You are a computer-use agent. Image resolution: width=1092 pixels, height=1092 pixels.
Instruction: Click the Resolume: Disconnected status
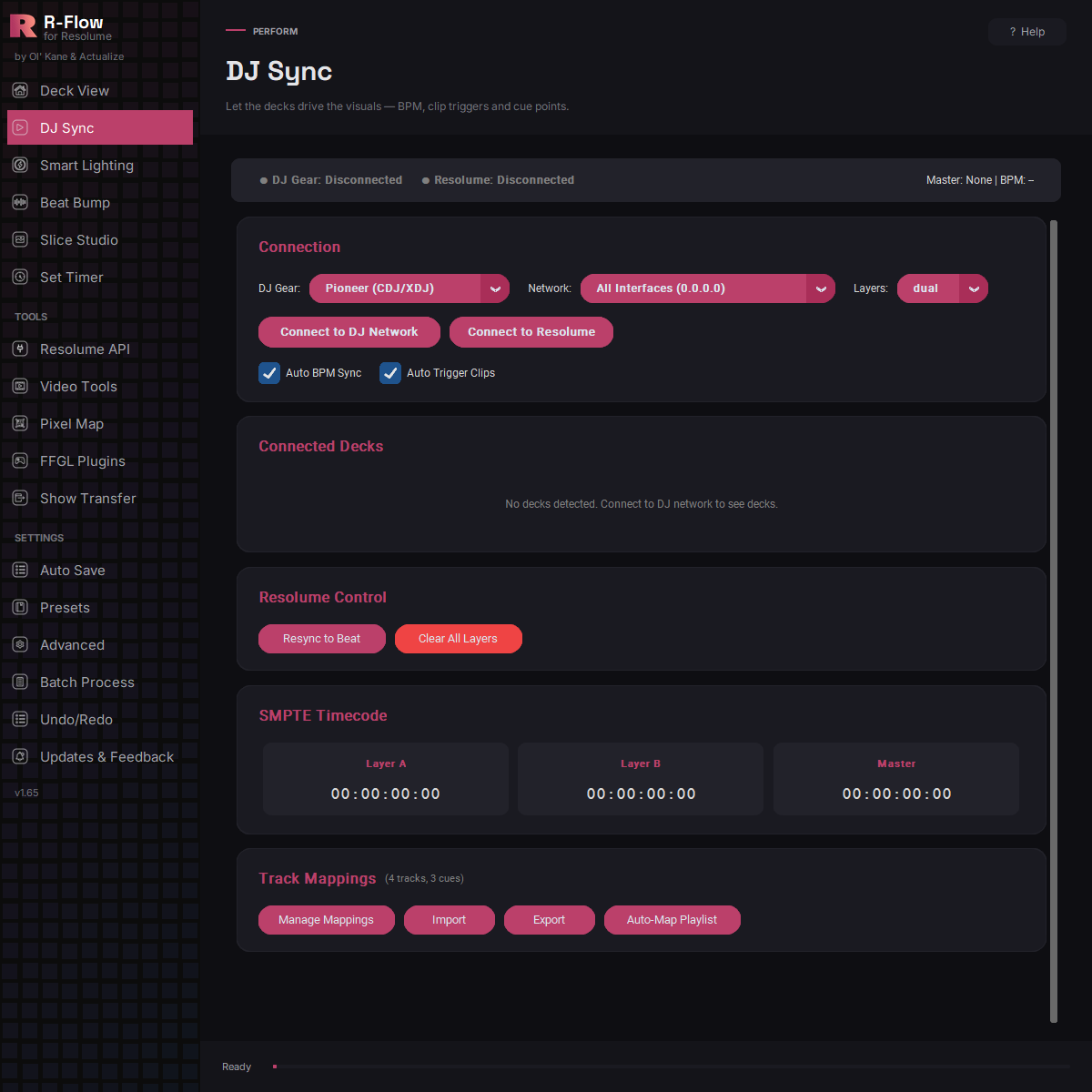(x=498, y=180)
